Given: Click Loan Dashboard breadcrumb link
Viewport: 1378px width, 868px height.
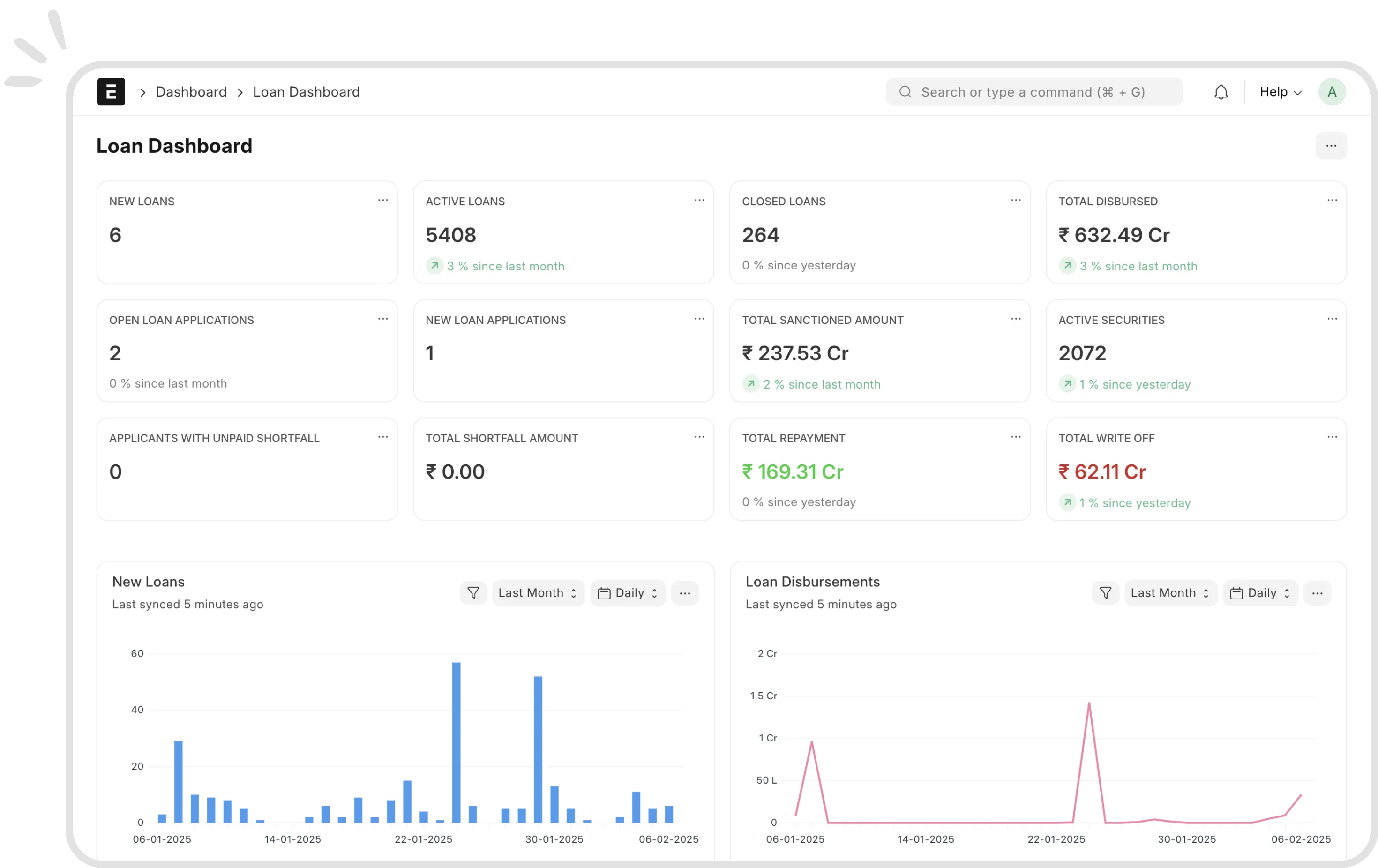Looking at the screenshot, I should click(x=306, y=92).
